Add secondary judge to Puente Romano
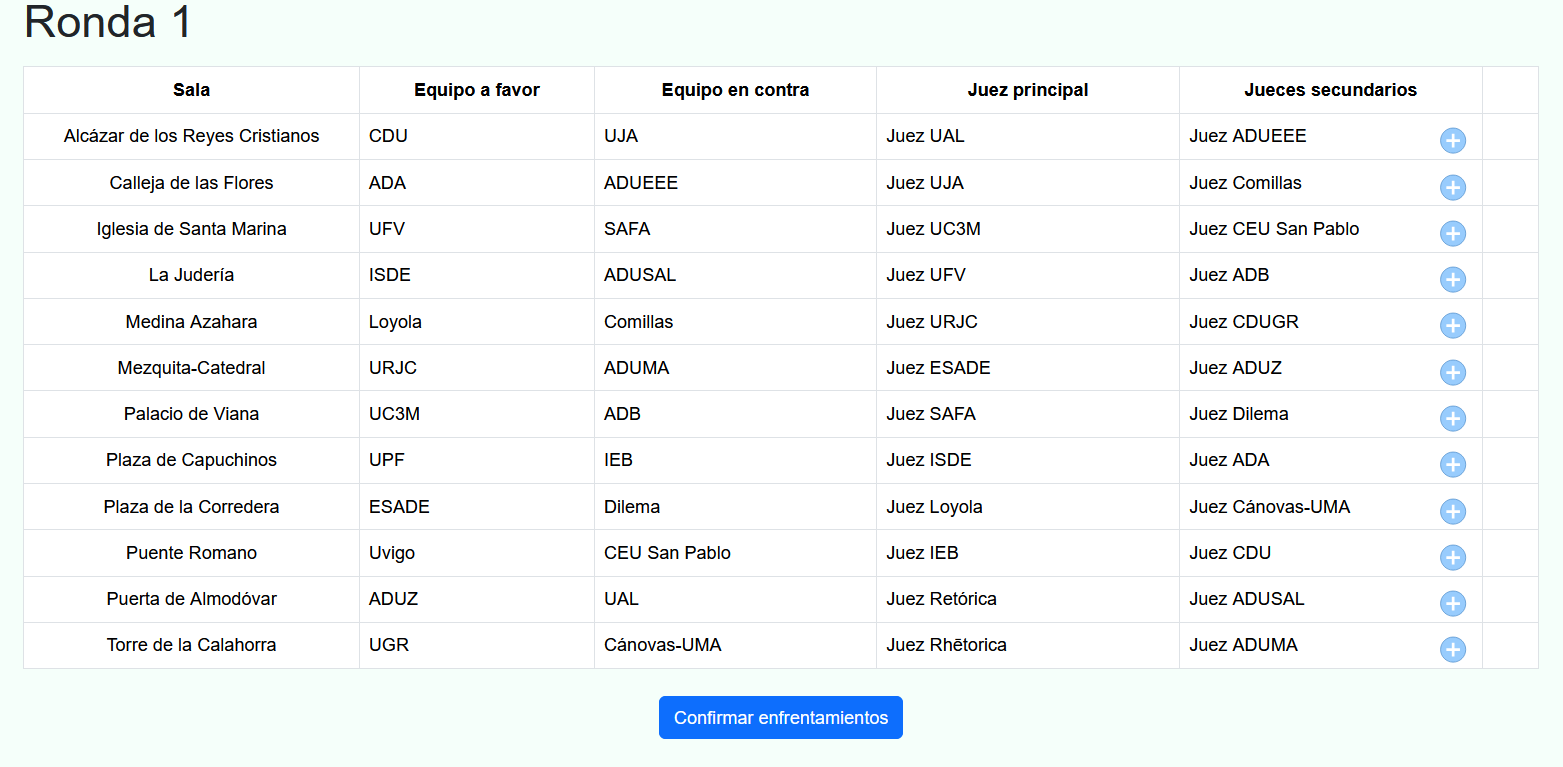Image resolution: width=1563 pixels, height=767 pixels. [1452, 557]
